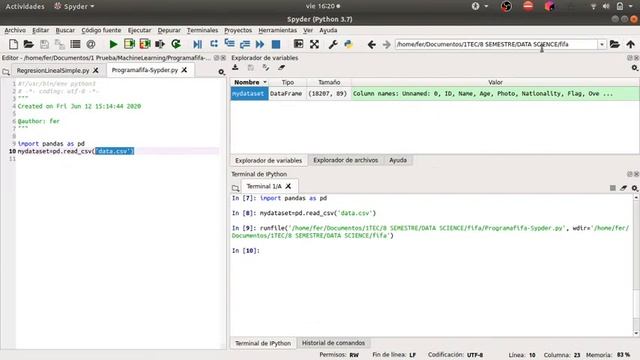Click the Save all files toolbar icon
Viewport: 640px width, 360px height.
60,44
